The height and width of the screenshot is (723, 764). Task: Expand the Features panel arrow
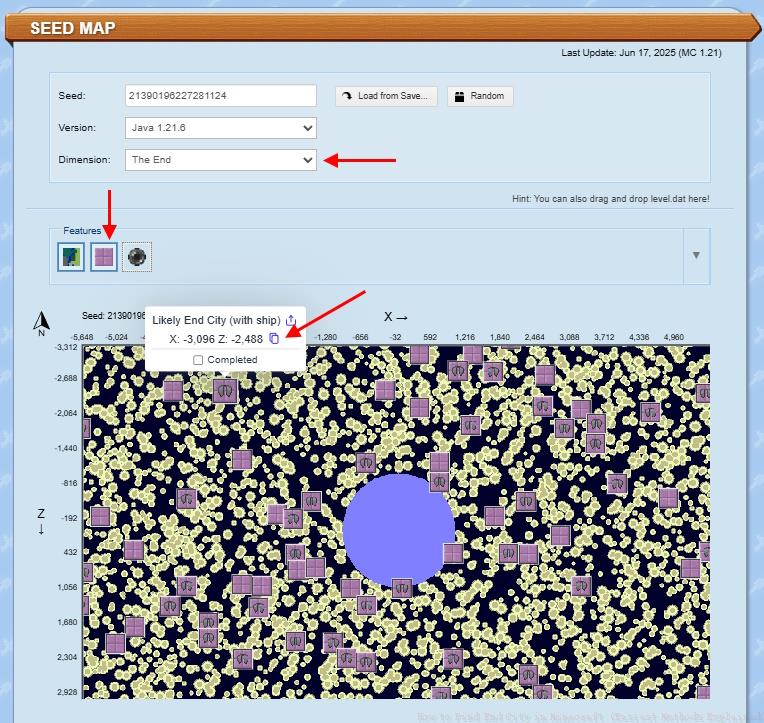tap(696, 255)
